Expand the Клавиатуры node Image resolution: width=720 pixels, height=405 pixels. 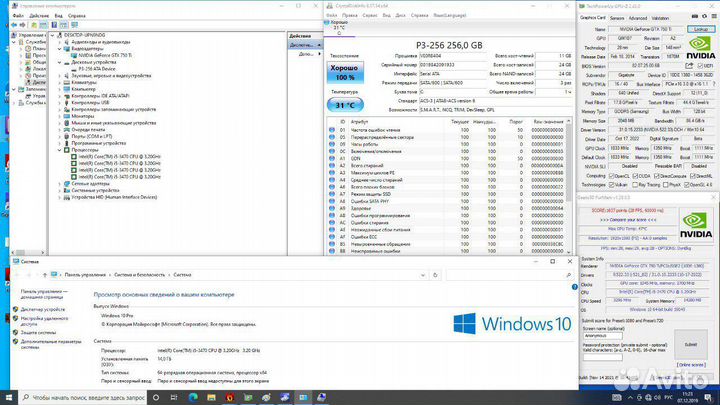click(60, 82)
